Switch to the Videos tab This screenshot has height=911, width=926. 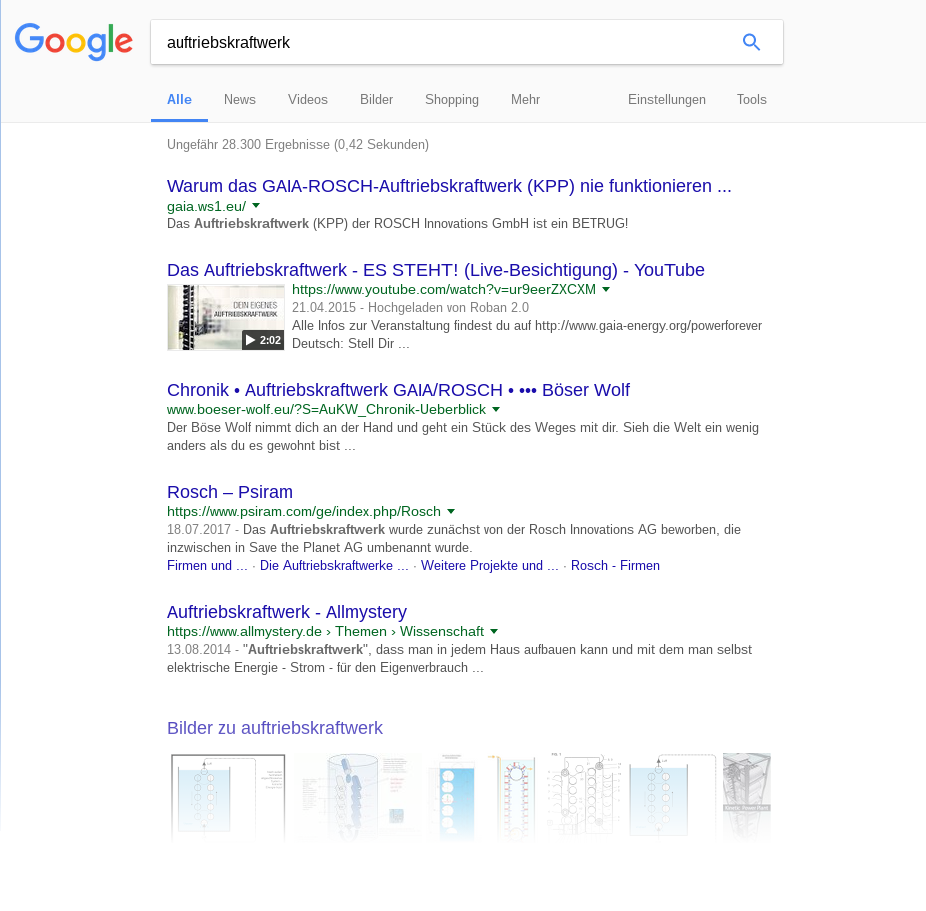pyautogui.click(x=307, y=99)
